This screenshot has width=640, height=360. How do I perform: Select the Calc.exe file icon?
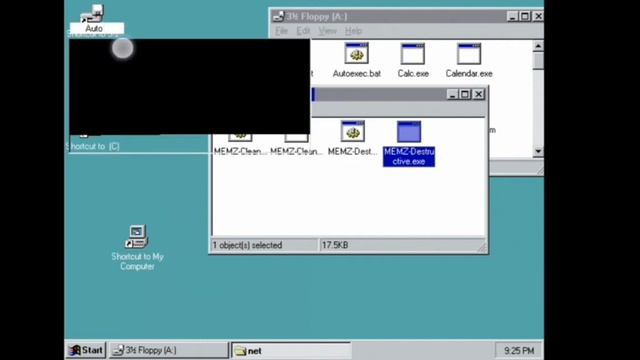click(413, 53)
